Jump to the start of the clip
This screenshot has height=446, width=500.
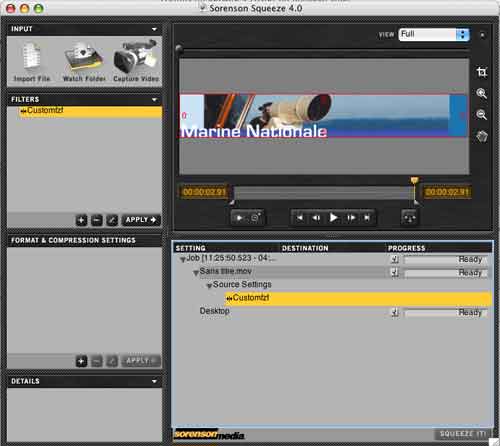tap(300, 218)
